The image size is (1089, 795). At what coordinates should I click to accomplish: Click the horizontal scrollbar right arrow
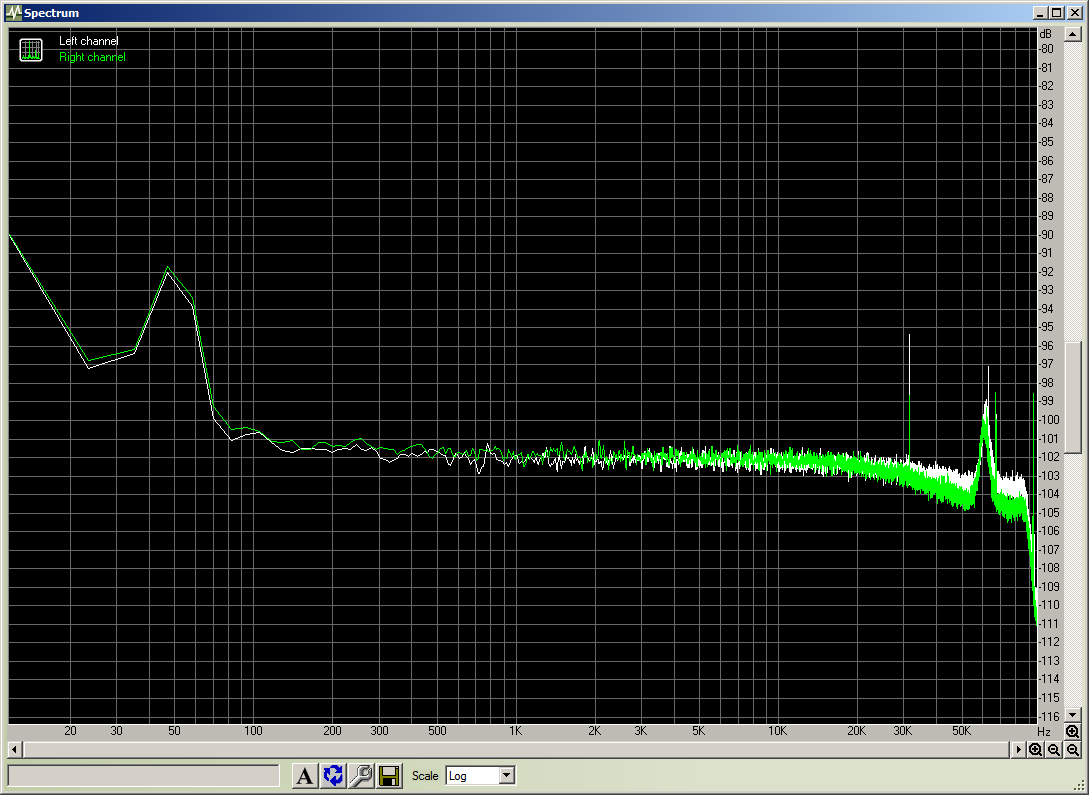(x=1018, y=750)
